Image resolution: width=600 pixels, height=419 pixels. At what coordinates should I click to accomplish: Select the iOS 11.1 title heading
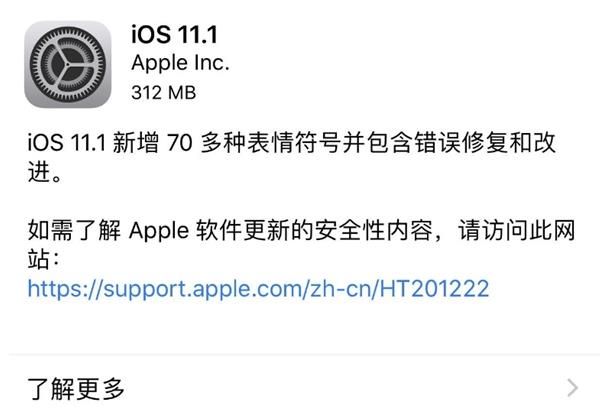pyautogui.click(x=174, y=34)
